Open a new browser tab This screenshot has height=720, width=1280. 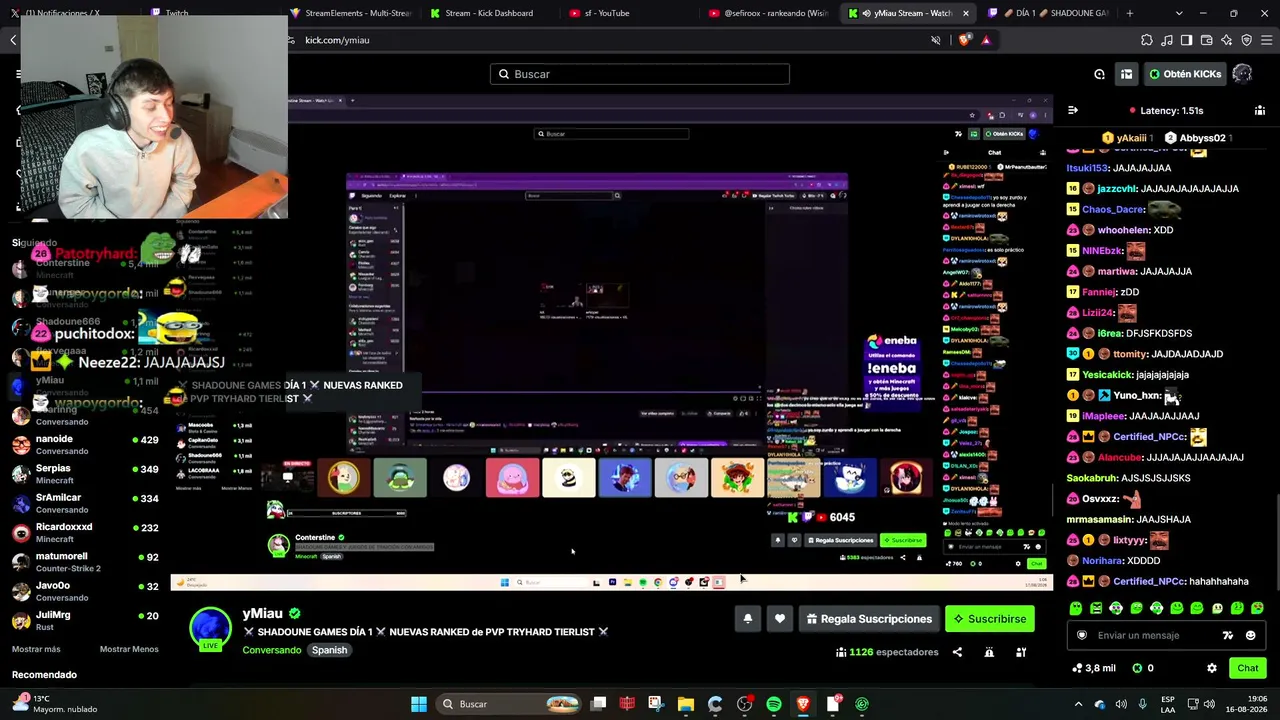pos(1130,13)
